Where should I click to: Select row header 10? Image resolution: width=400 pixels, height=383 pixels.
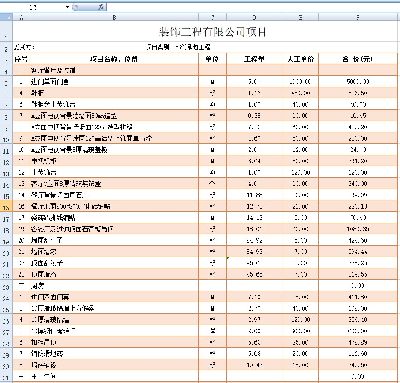[x=6, y=139]
